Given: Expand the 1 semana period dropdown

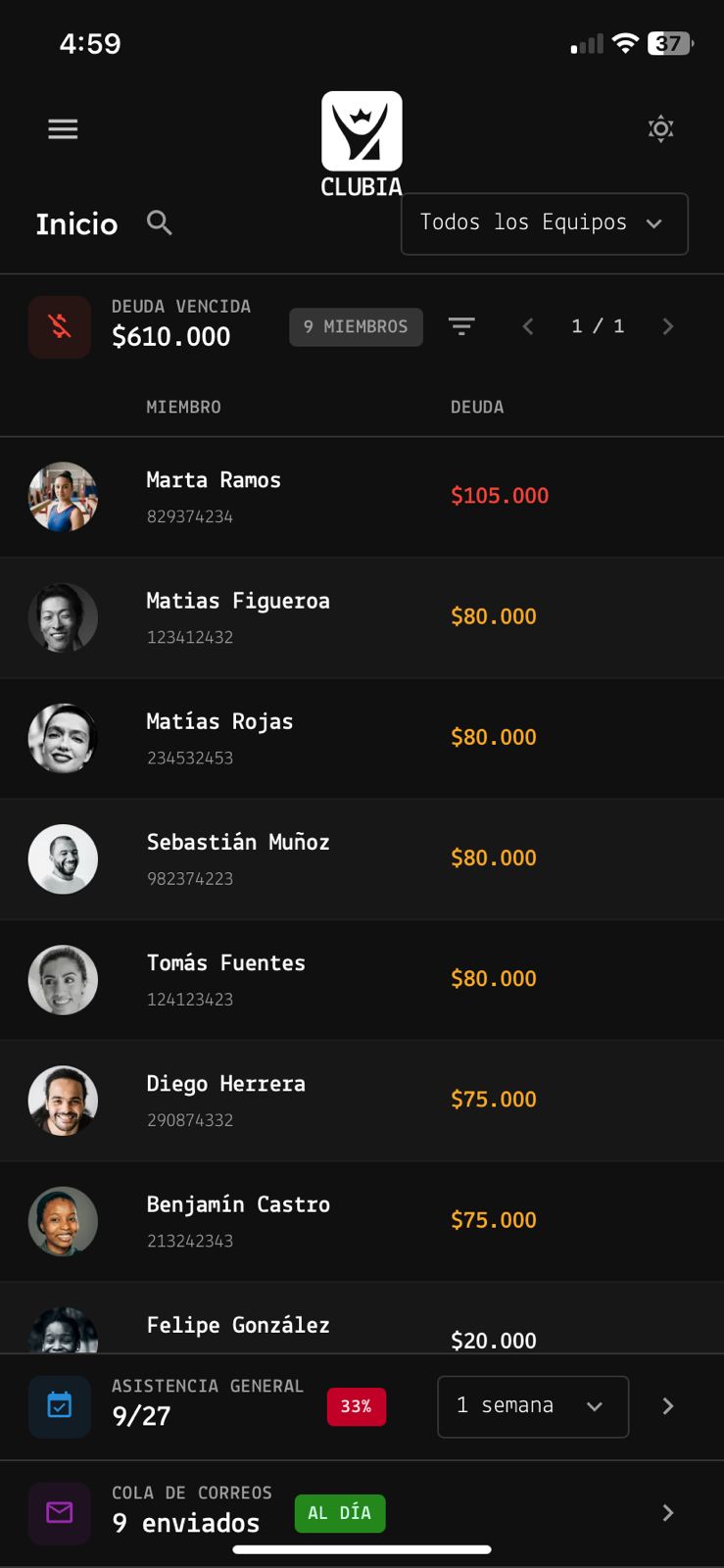Looking at the screenshot, I should (533, 1406).
